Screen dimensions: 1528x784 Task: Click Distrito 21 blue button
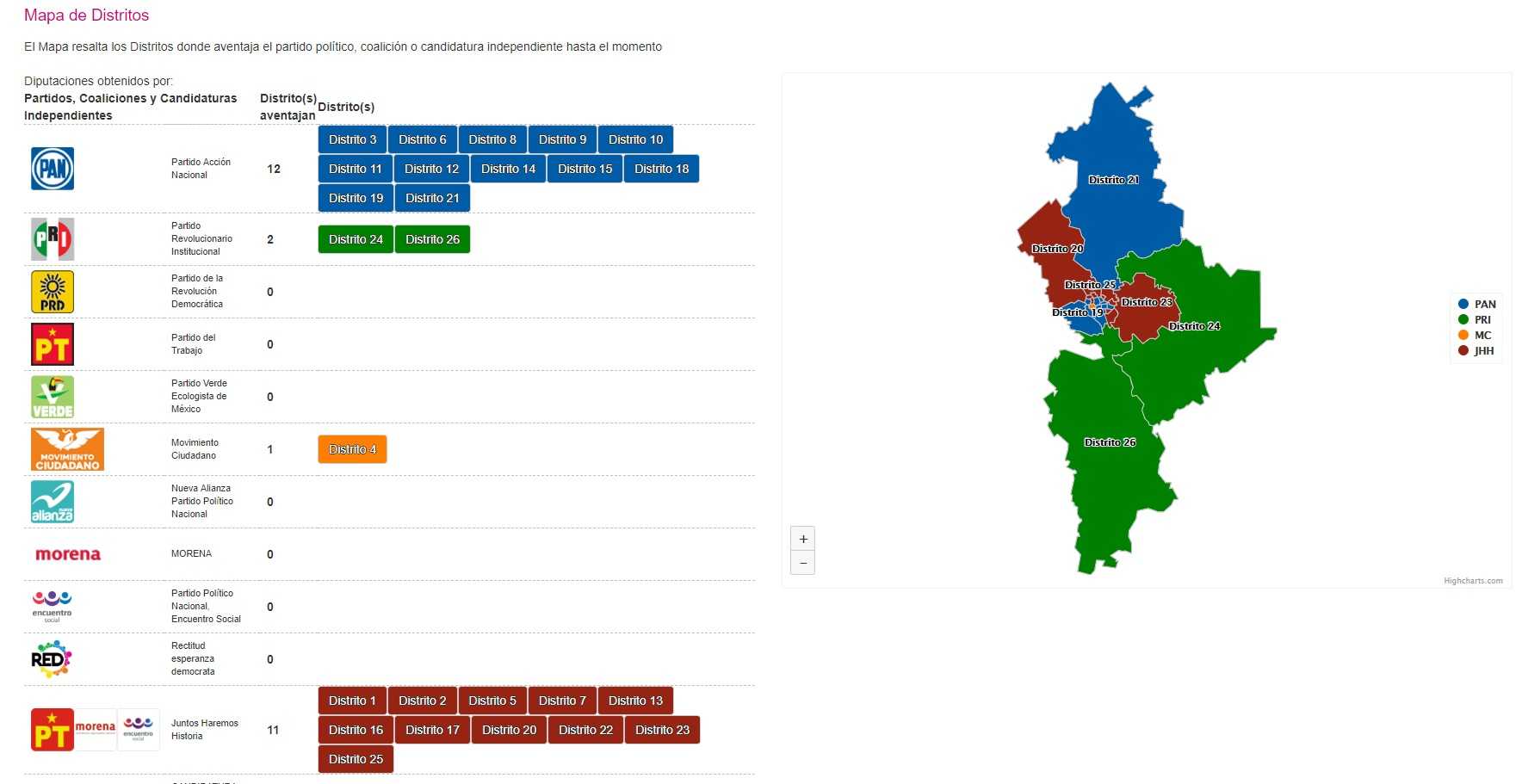click(x=432, y=198)
